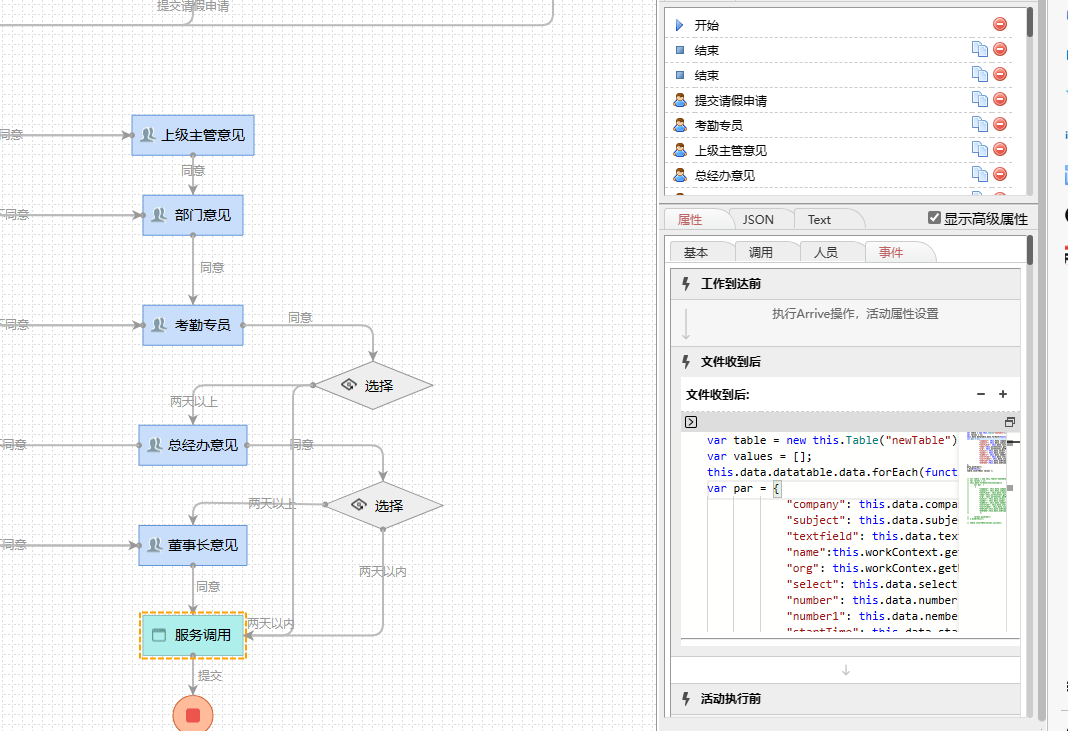The width and height of the screenshot is (1068, 731).
Task: Copy the 上级主管意见 activity in list
Action: pos(979,149)
